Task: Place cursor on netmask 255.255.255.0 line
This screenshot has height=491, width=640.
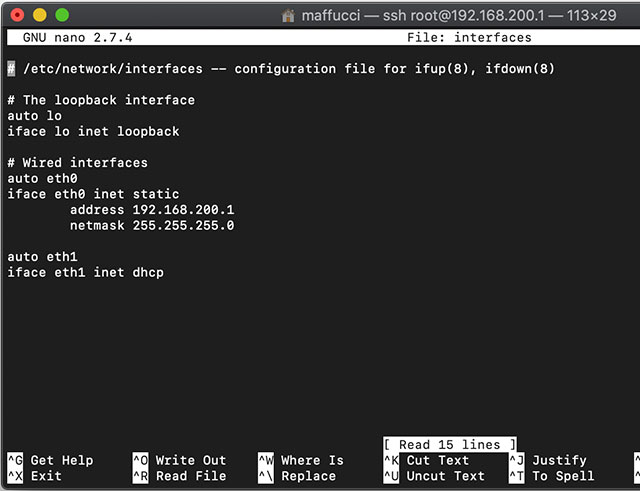Action: tap(151, 226)
